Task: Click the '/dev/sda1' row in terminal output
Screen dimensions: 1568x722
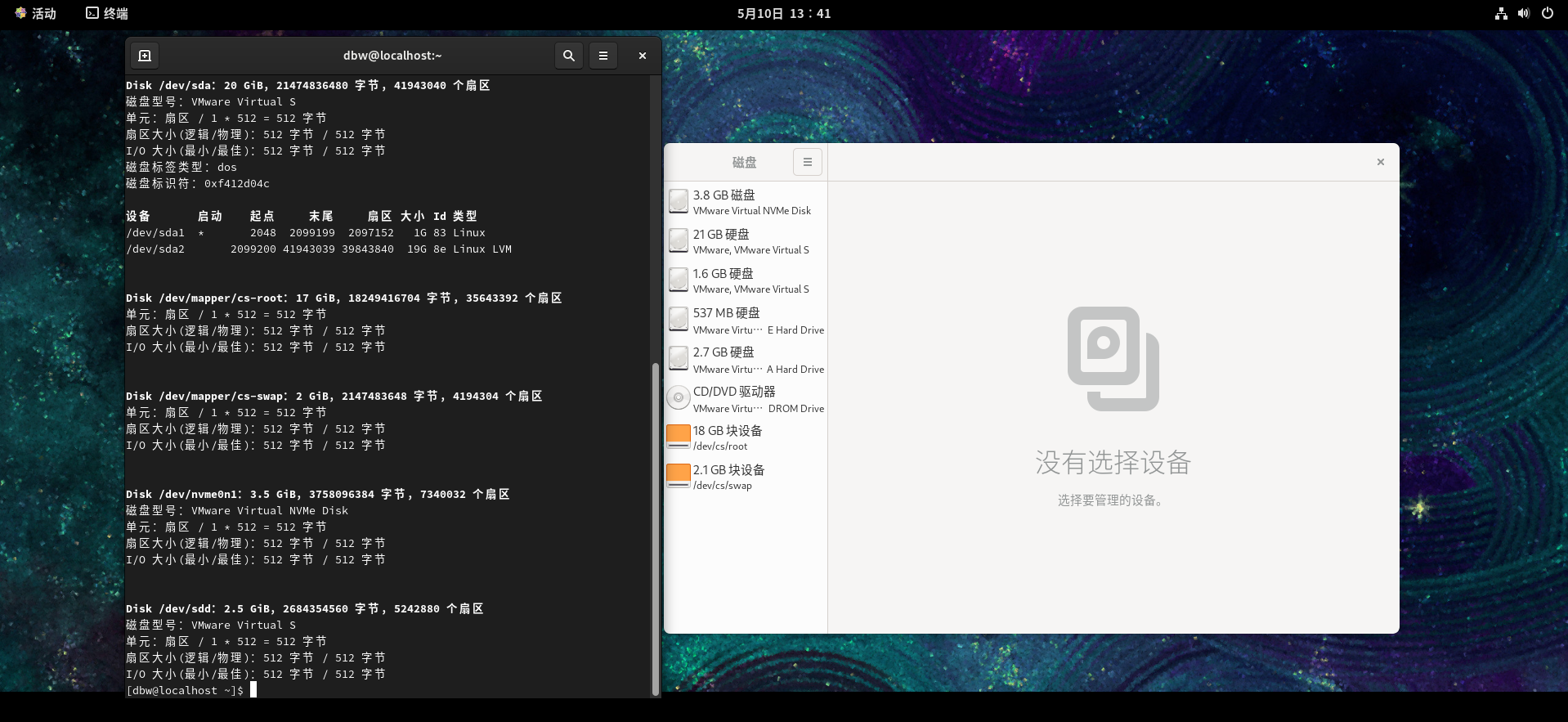Action: point(306,233)
